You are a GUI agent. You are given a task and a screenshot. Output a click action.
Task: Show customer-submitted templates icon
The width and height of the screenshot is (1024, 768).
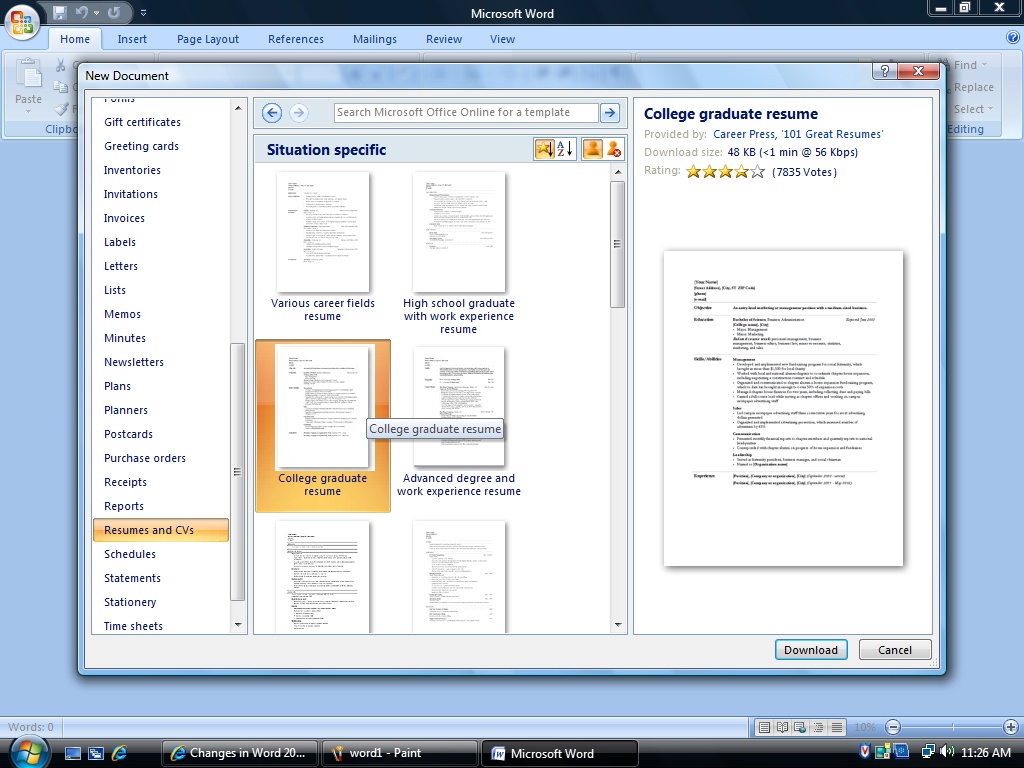coord(592,150)
